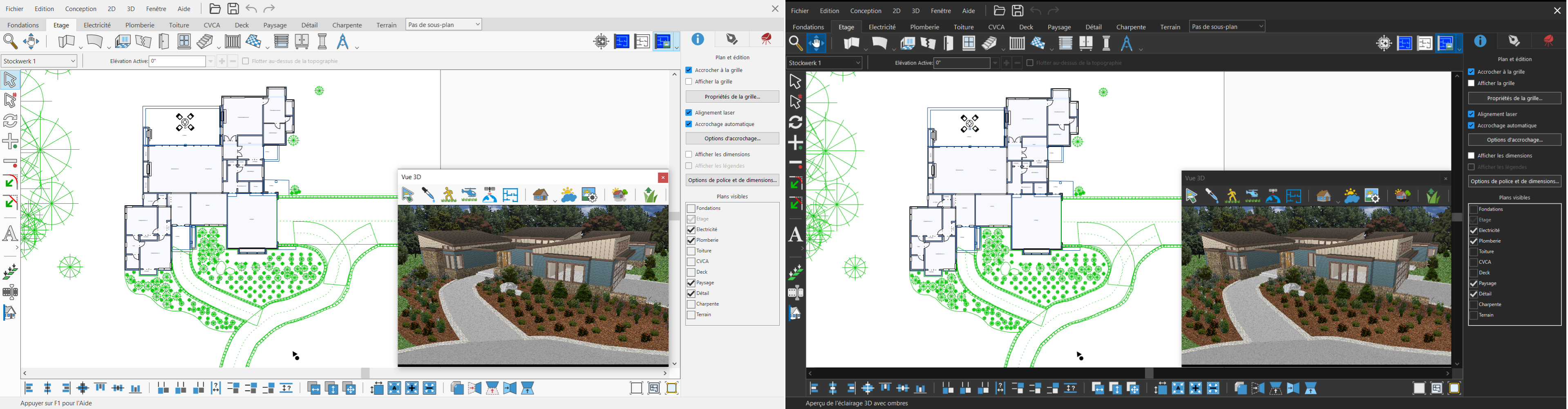Open the info panel icon in light window
1568x409 pixels.
698,40
